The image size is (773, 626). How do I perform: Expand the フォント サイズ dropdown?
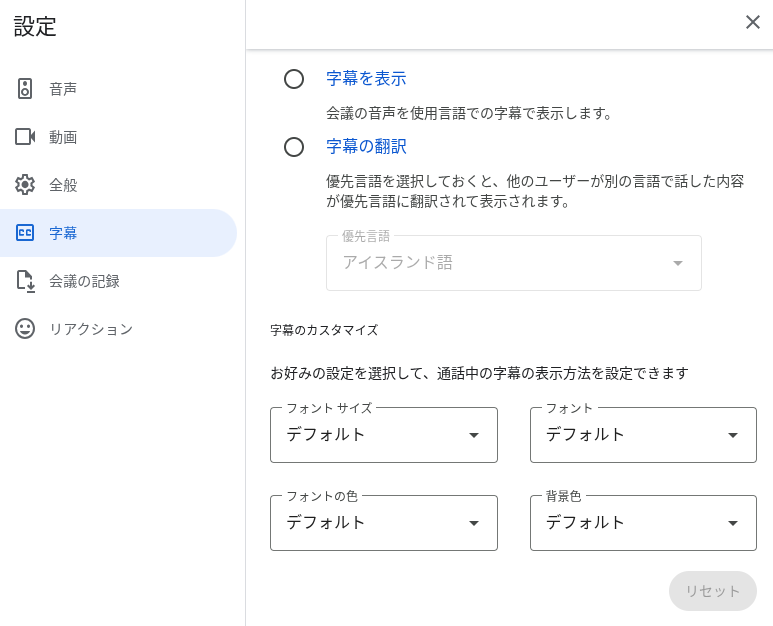(384, 435)
